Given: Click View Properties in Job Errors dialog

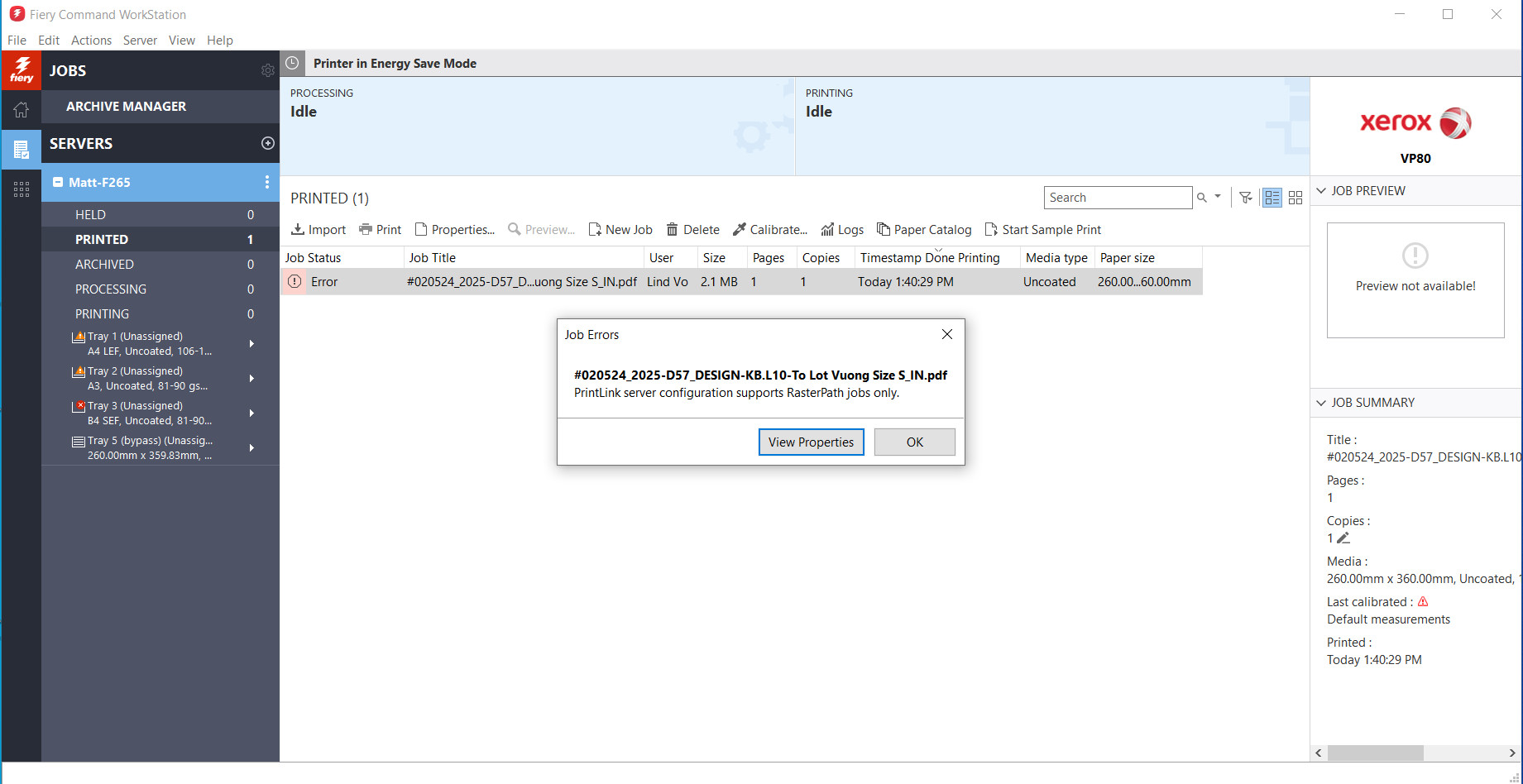Looking at the screenshot, I should point(811,442).
